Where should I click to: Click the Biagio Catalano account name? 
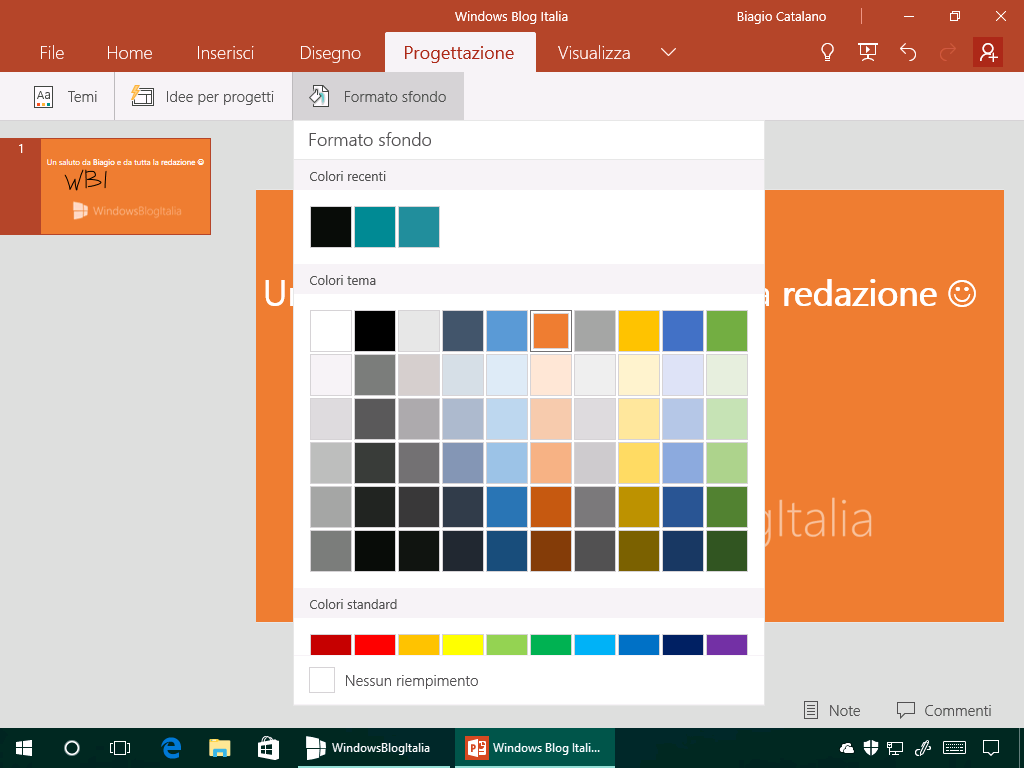tap(781, 16)
